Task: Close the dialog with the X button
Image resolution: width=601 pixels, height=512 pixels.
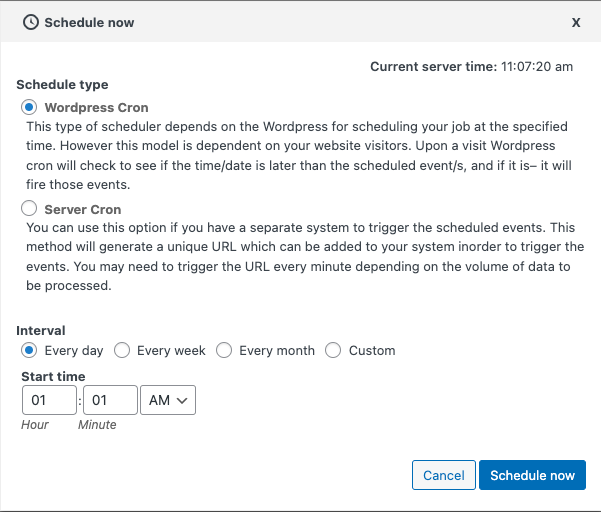Action: click(x=576, y=23)
